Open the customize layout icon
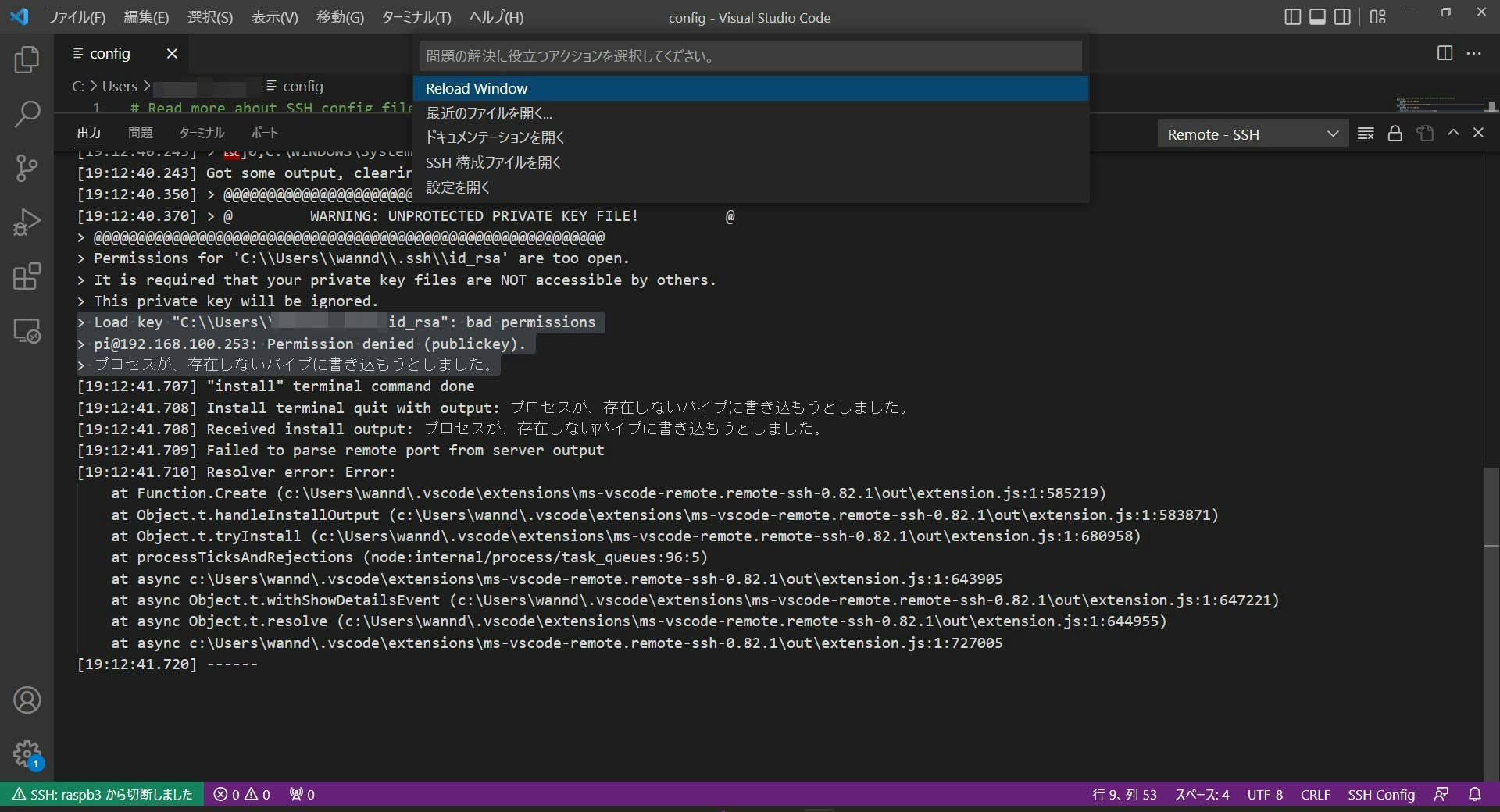 click(1377, 17)
